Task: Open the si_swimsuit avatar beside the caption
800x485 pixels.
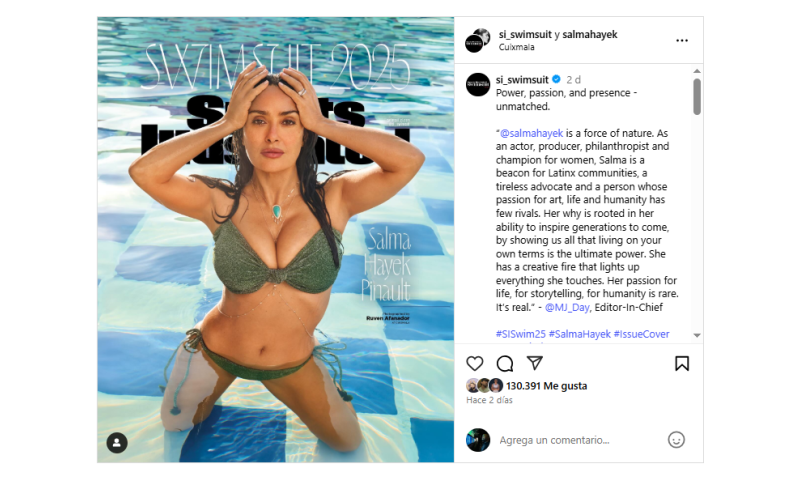Action: (x=478, y=85)
